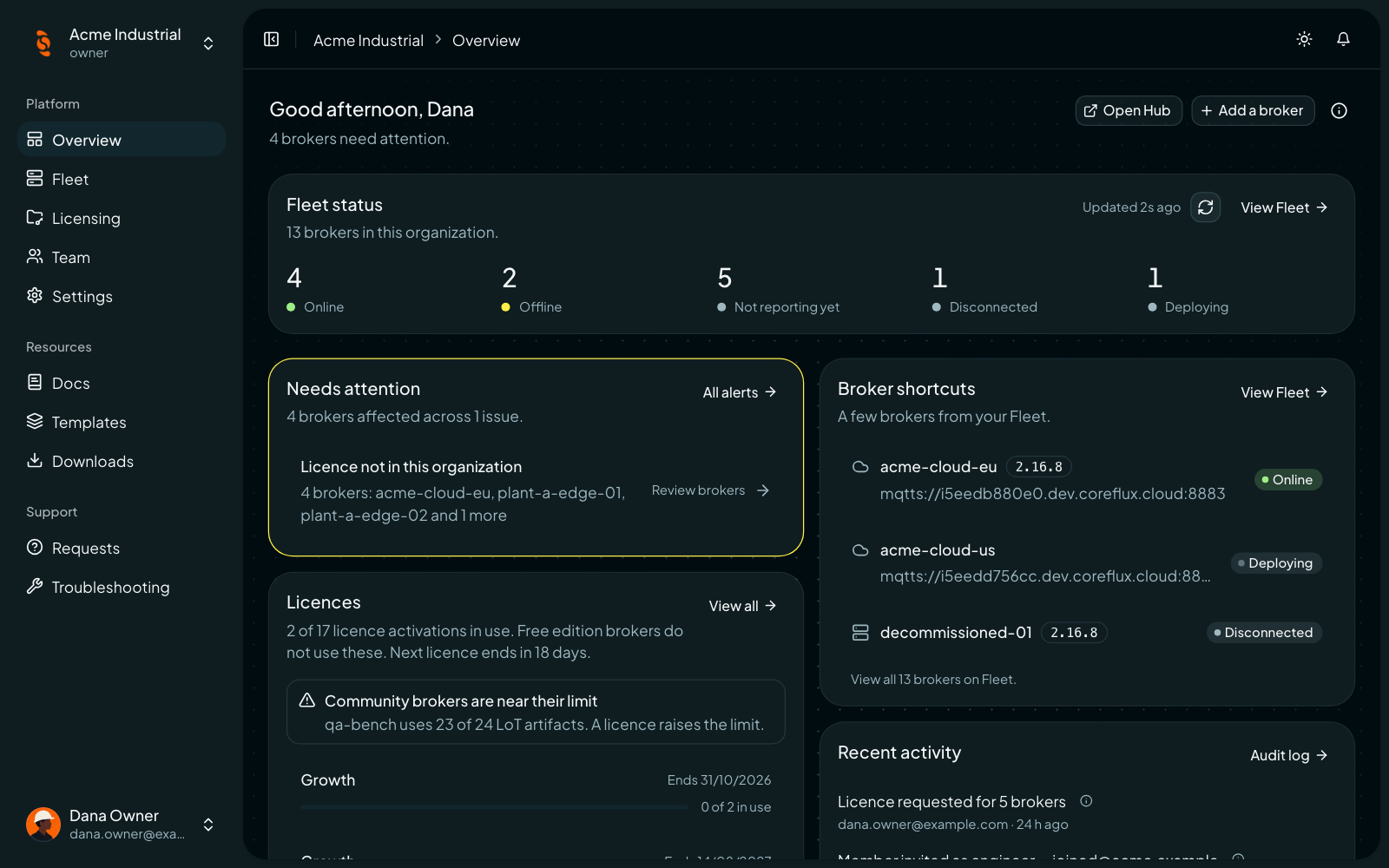Open Requests under Support
The width and height of the screenshot is (1389, 868).
122,548
